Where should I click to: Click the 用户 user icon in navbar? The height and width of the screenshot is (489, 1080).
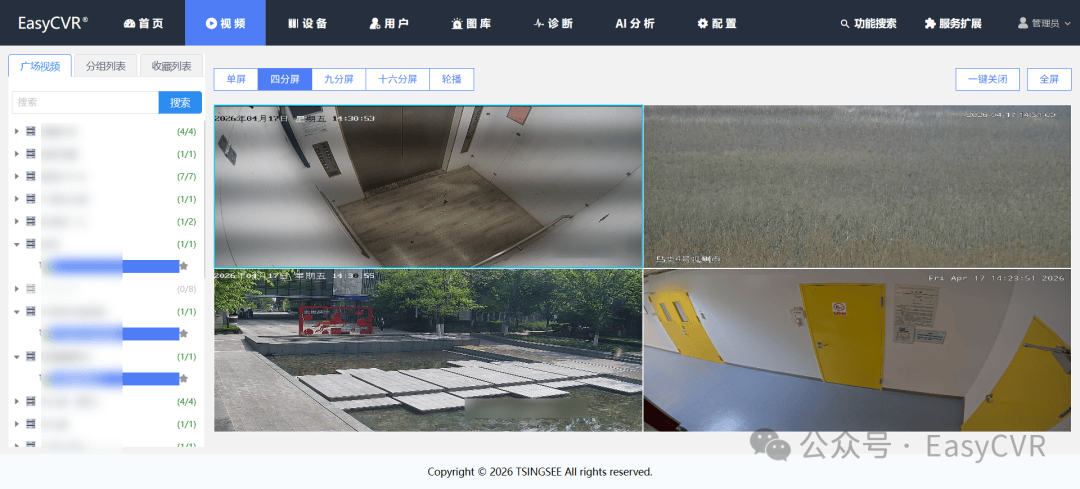pyautogui.click(x=375, y=23)
